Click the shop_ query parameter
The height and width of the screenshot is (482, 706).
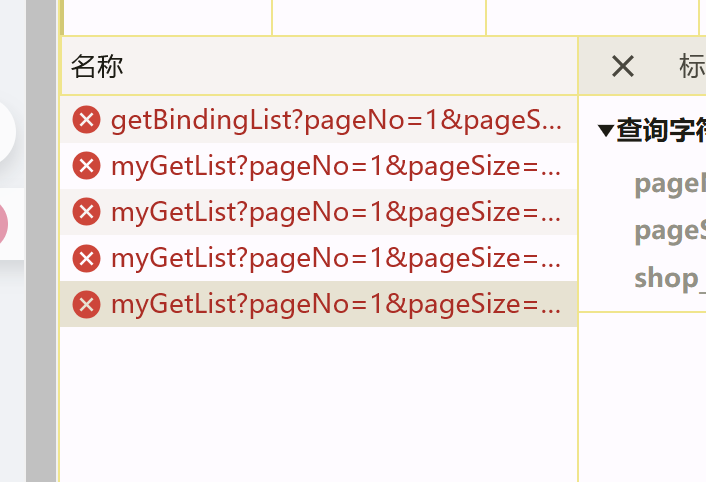tap(665, 277)
